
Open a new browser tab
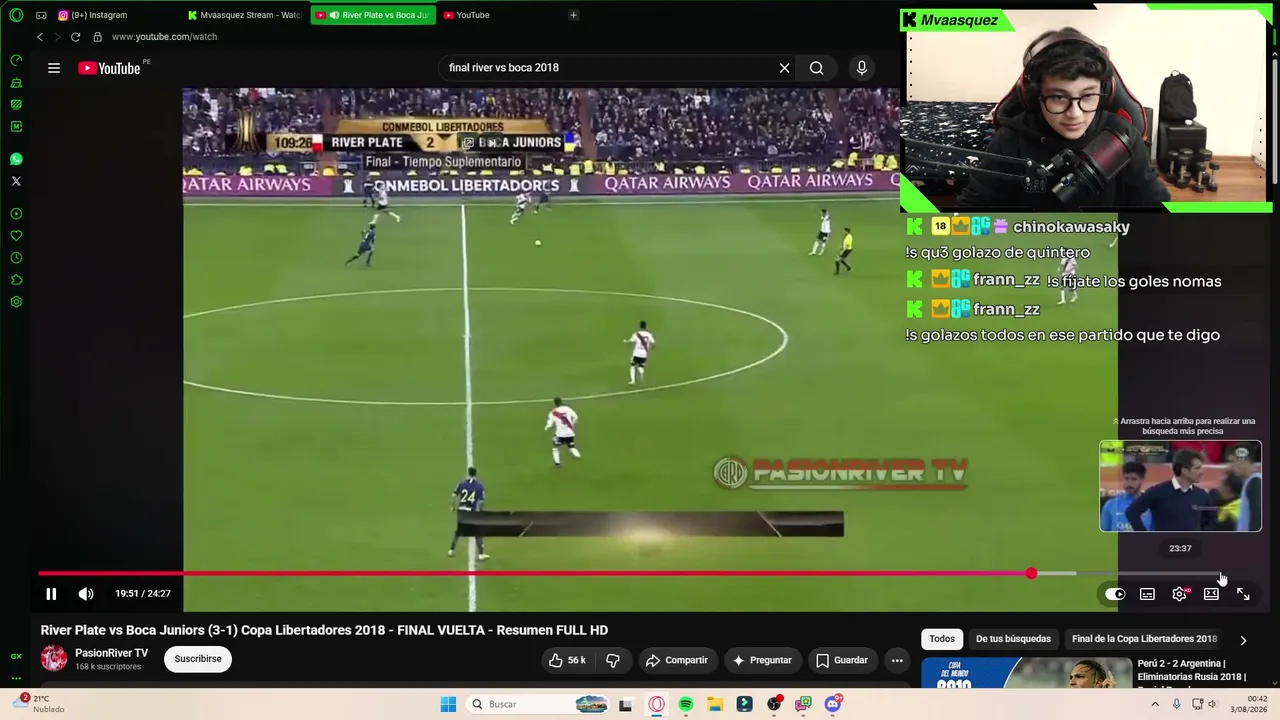pyautogui.click(x=573, y=15)
